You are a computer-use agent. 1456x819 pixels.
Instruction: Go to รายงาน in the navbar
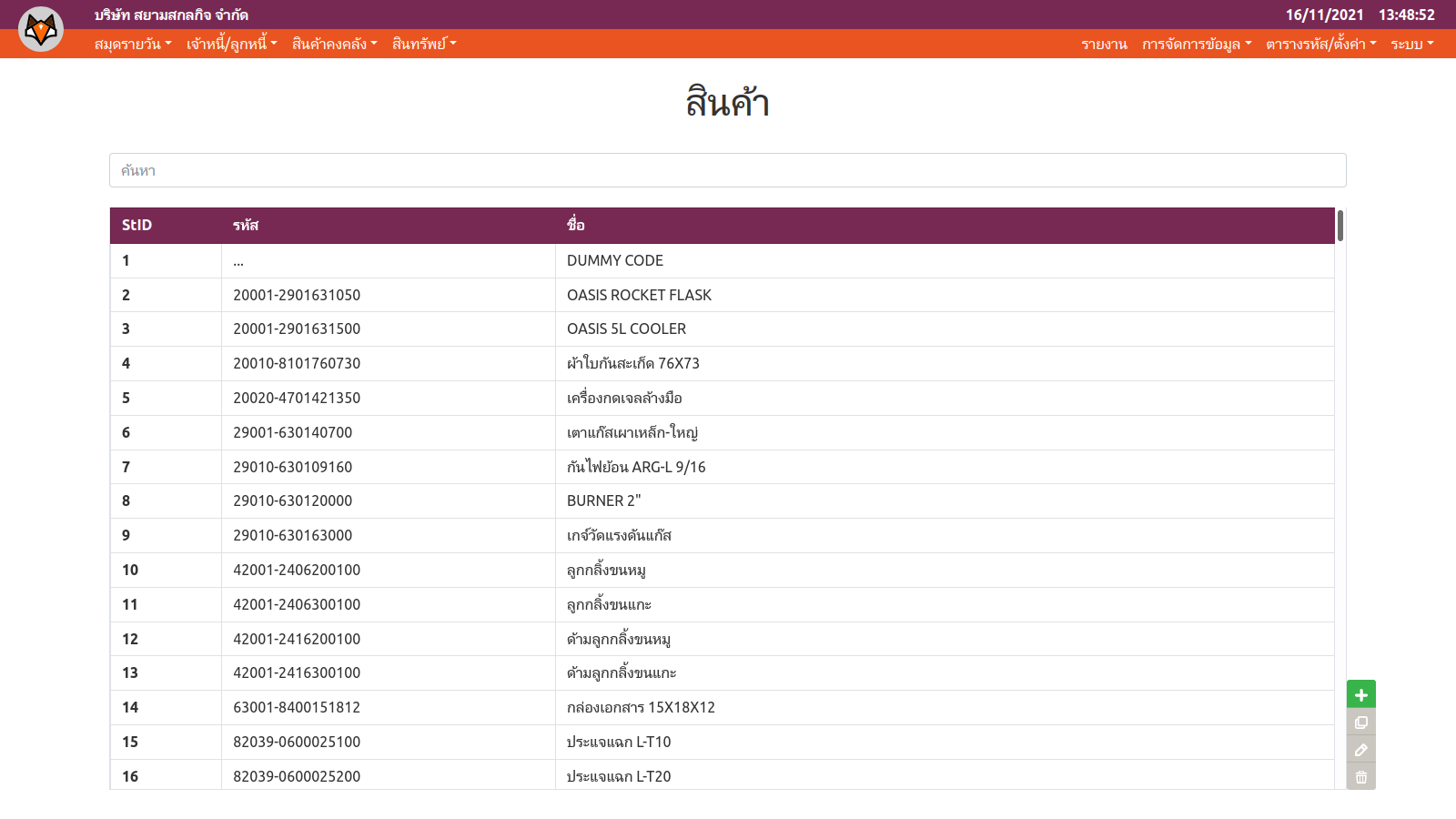pyautogui.click(x=1104, y=44)
